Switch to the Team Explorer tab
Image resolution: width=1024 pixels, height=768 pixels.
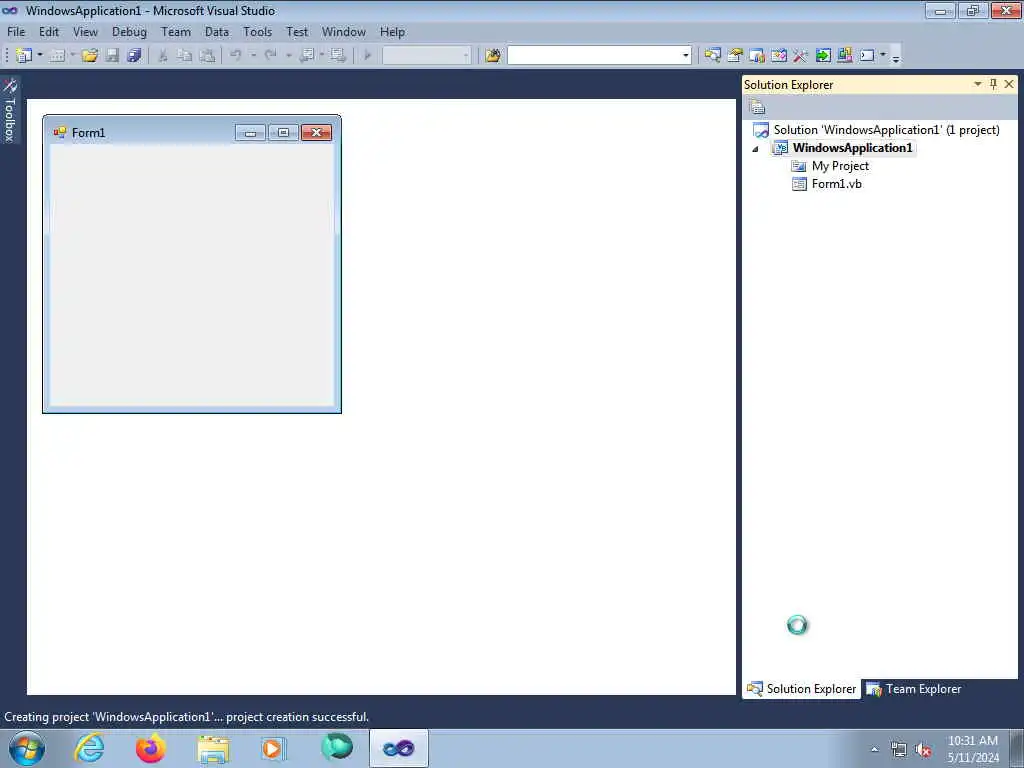913,689
